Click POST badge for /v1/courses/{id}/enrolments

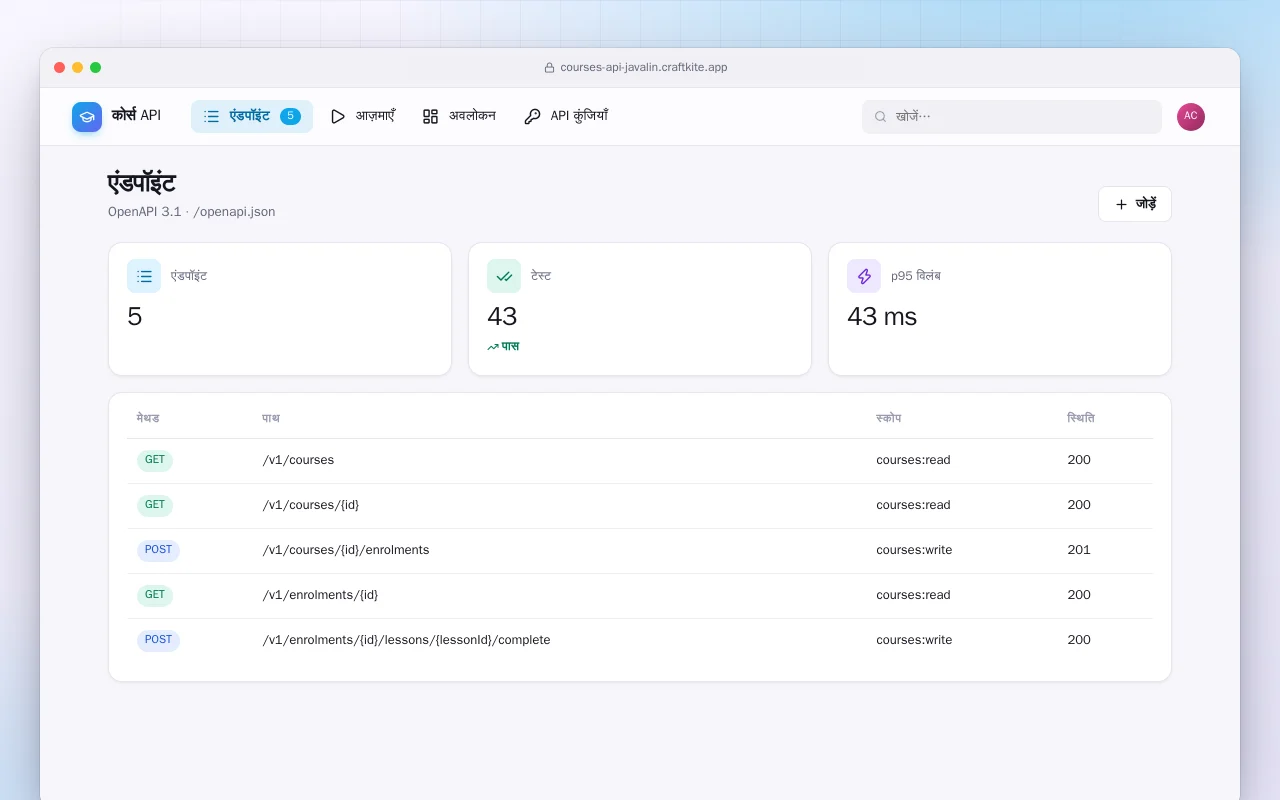coord(158,550)
